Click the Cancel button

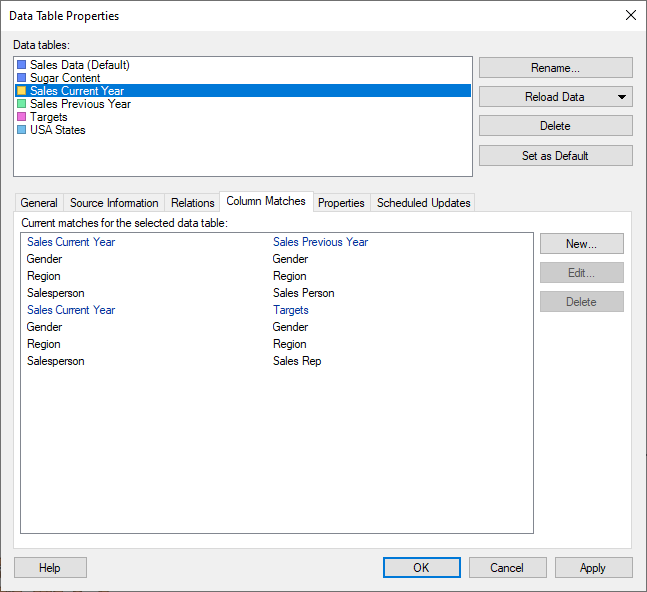click(x=507, y=568)
